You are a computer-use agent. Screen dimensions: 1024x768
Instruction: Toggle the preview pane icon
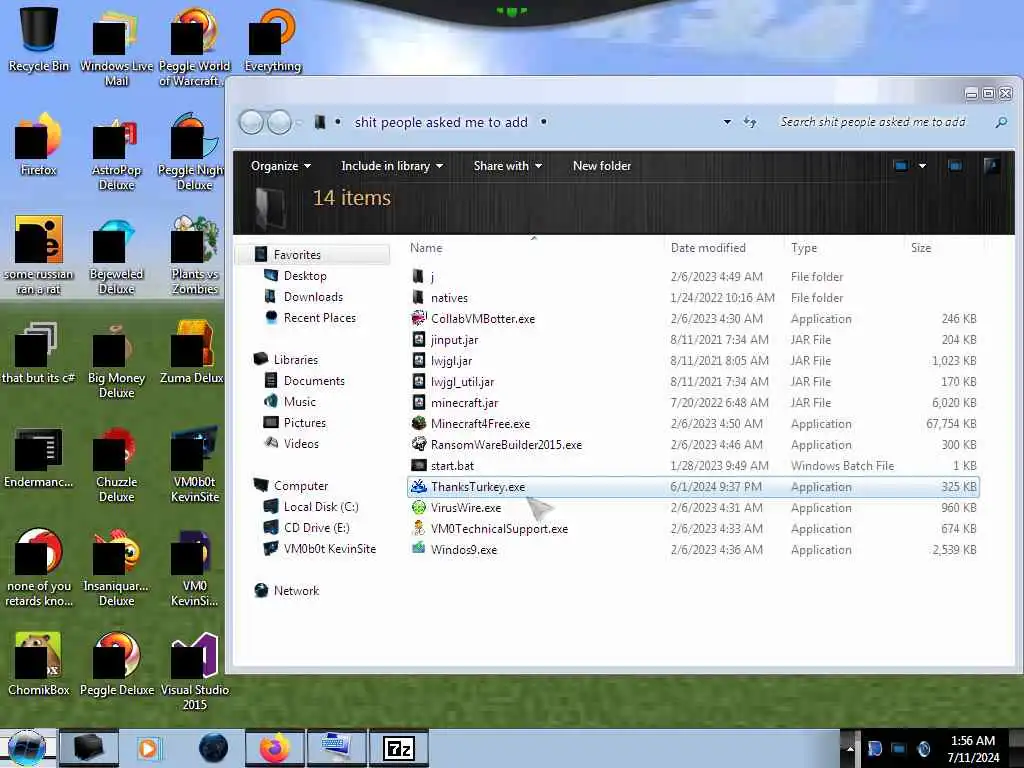click(x=955, y=166)
